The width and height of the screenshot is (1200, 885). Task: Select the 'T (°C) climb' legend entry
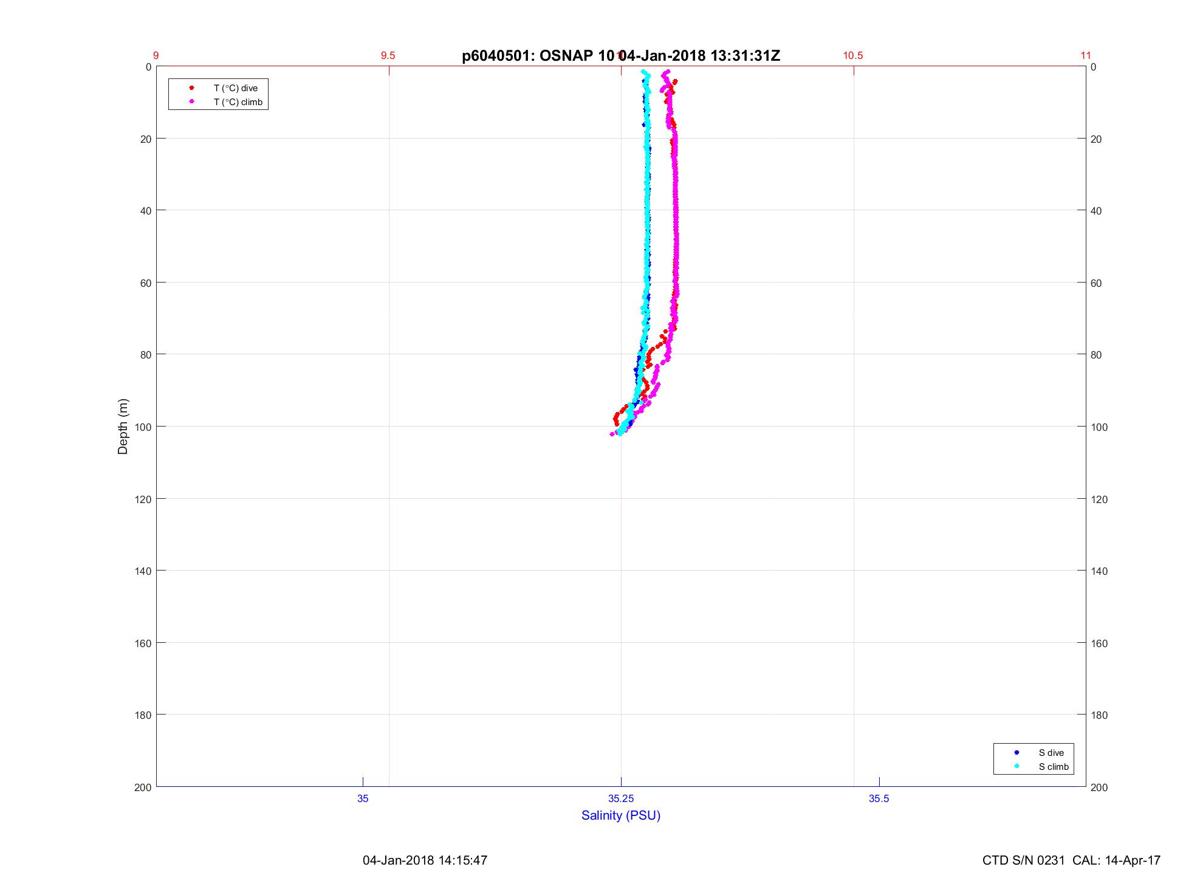(238, 102)
